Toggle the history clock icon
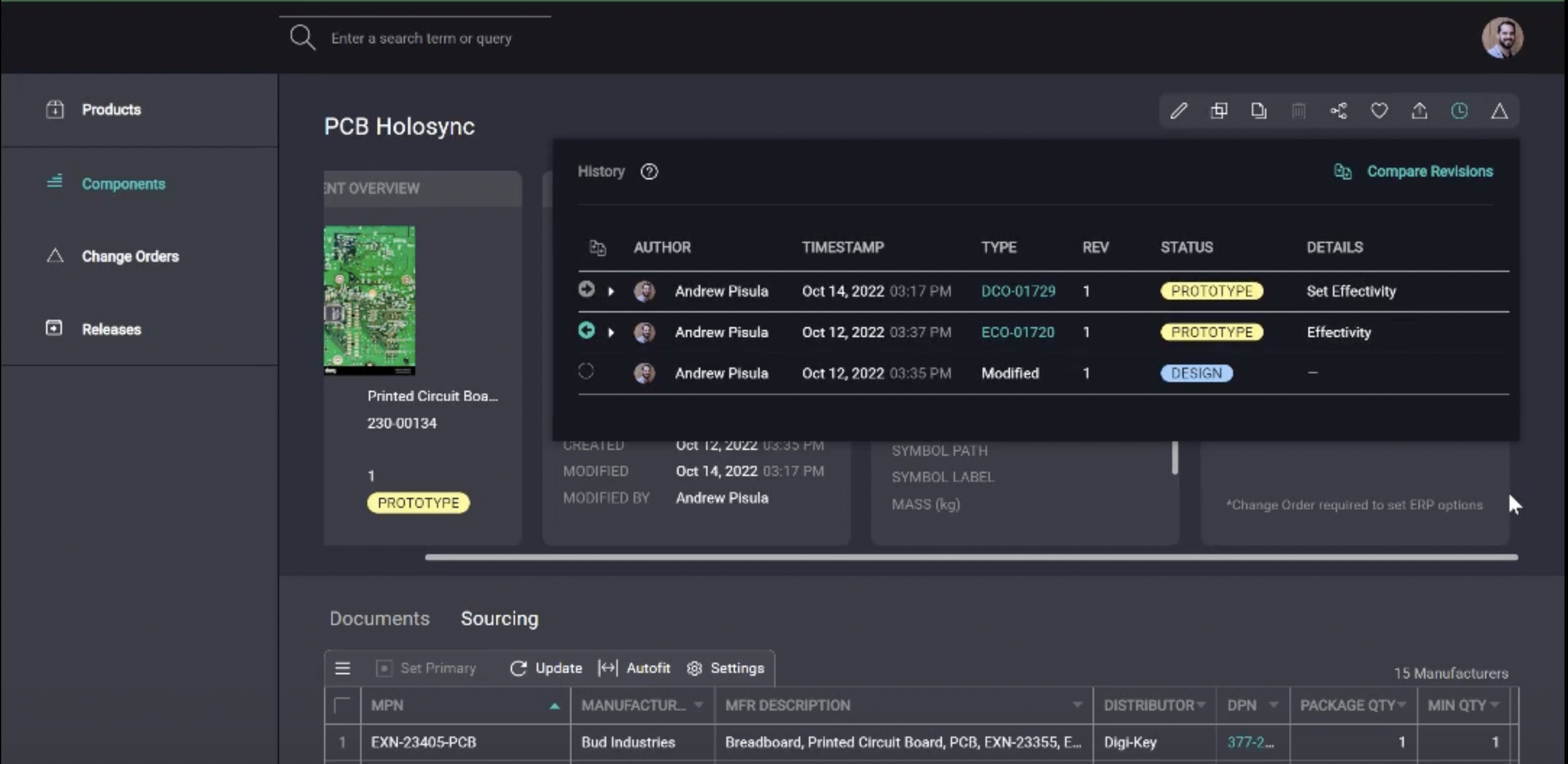 tap(1459, 111)
